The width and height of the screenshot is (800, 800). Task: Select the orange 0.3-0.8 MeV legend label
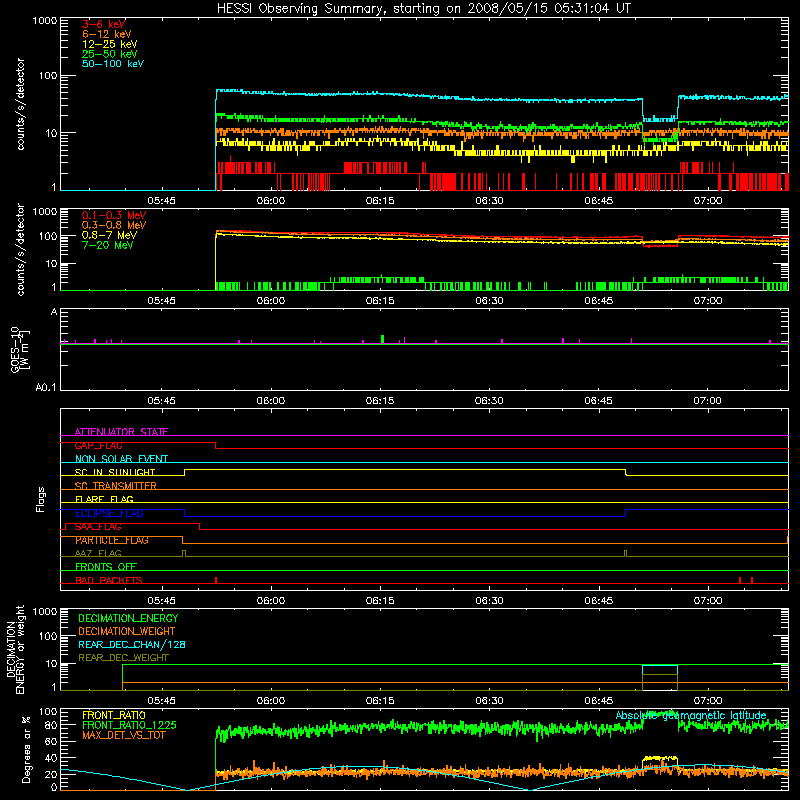[x=114, y=225]
